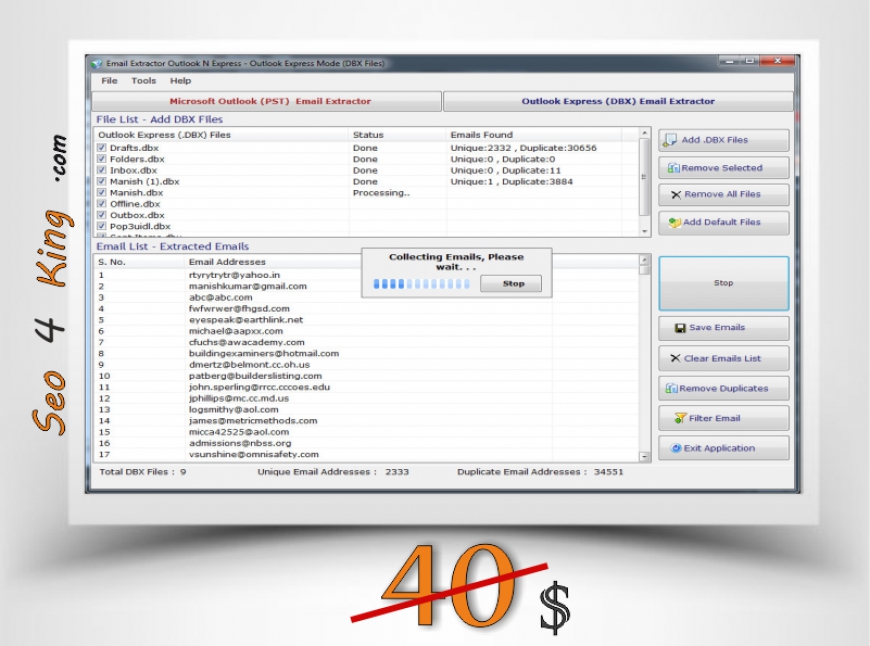870x646 pixels.
Task: Open the Tools menu
Action: click(x=144, y=80)
